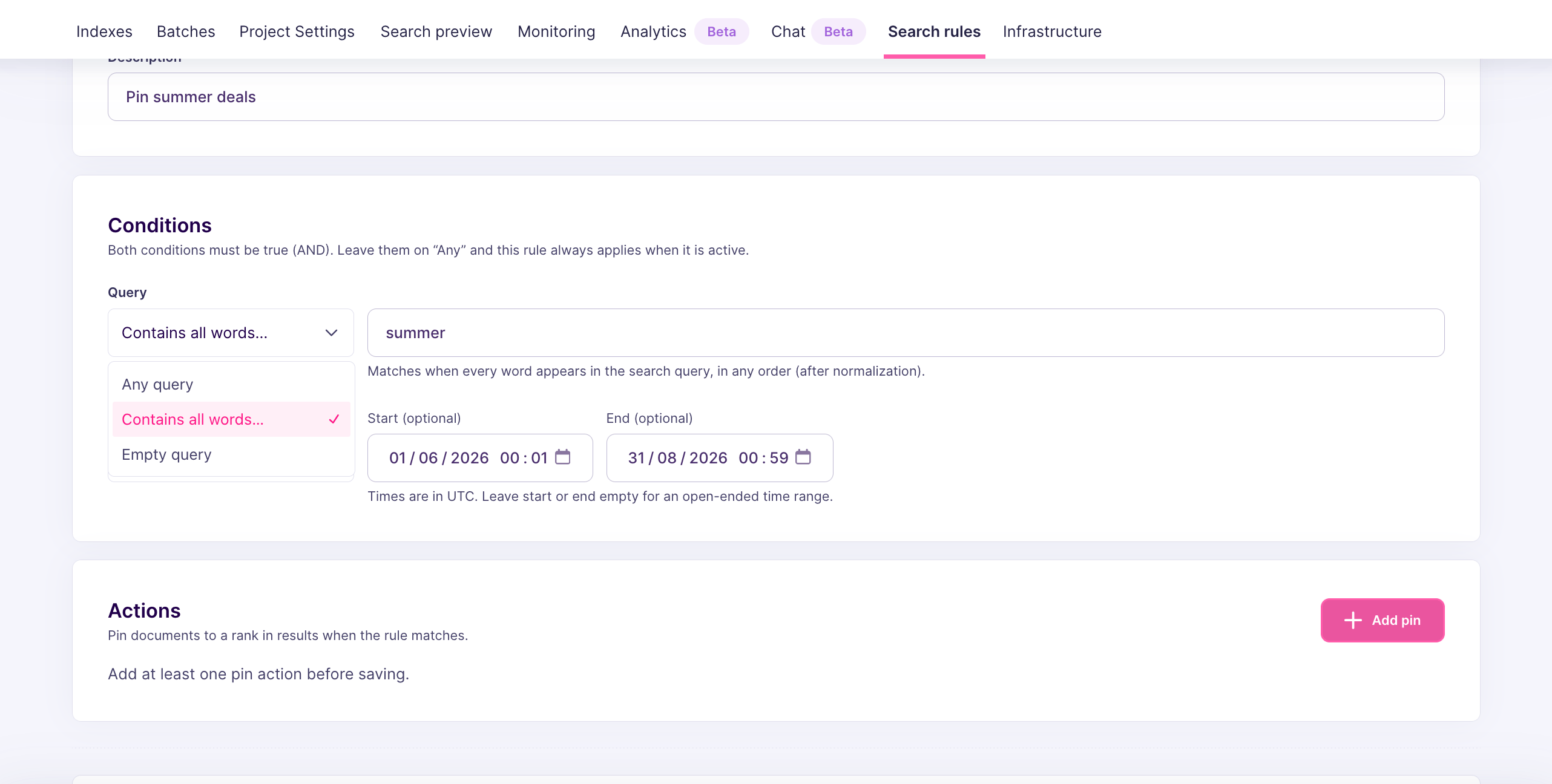This screenshot has height=784, width=1552.
Task: Collapse the Contains all words query dropdown
Action: [231, 333]
